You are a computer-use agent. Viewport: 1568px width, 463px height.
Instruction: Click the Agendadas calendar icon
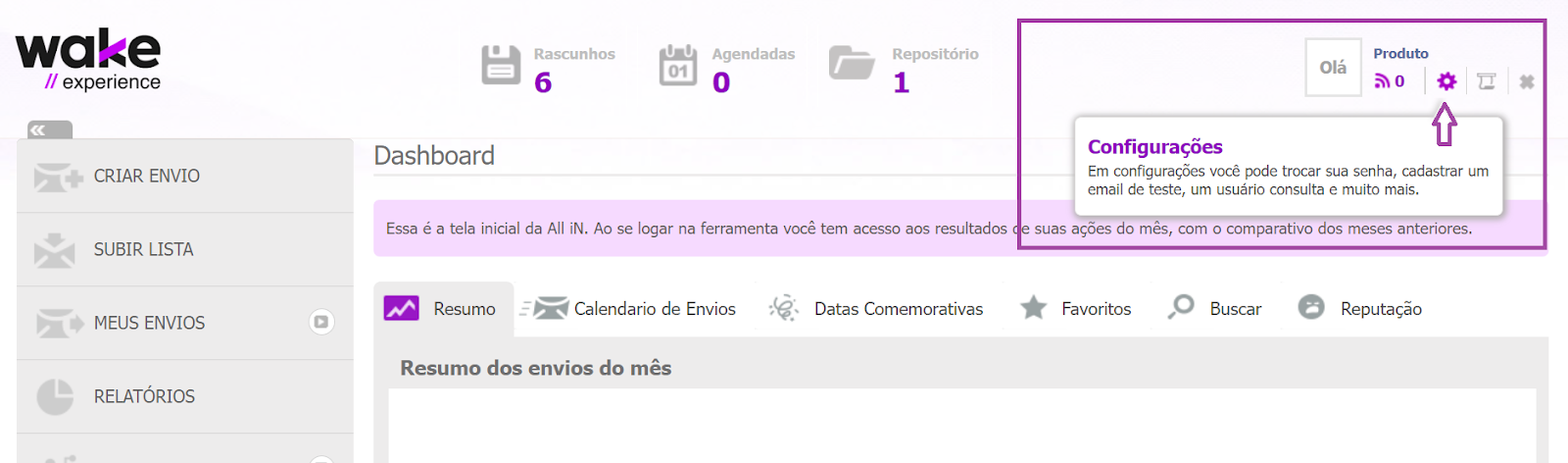pyautogui.click(x=678, y=66)
